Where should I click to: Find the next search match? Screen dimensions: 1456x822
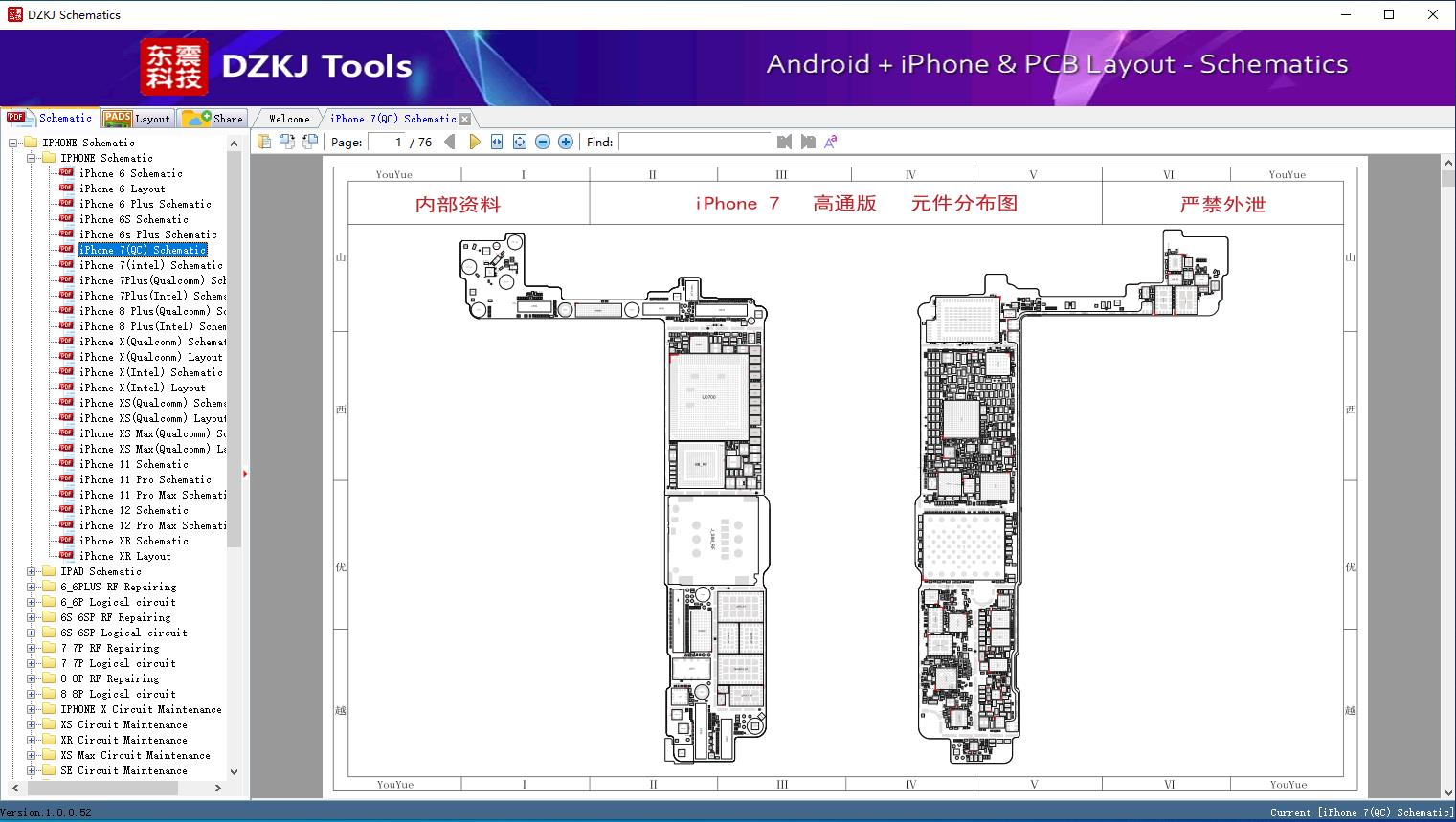click(808, 142)
